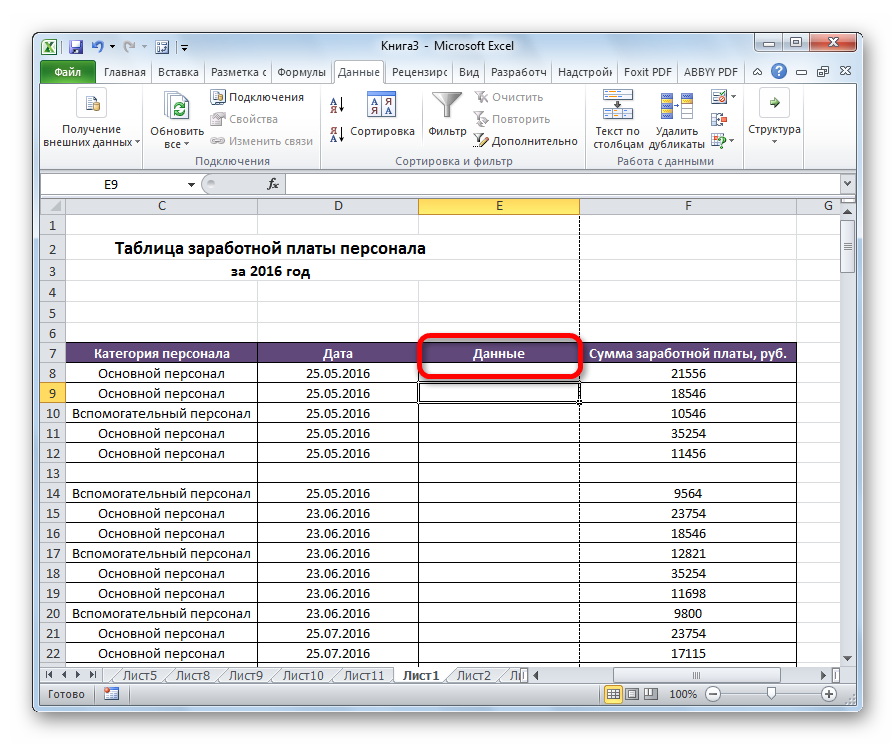Select cell containing 21556

pyautogui.click(x=688, y=374)
